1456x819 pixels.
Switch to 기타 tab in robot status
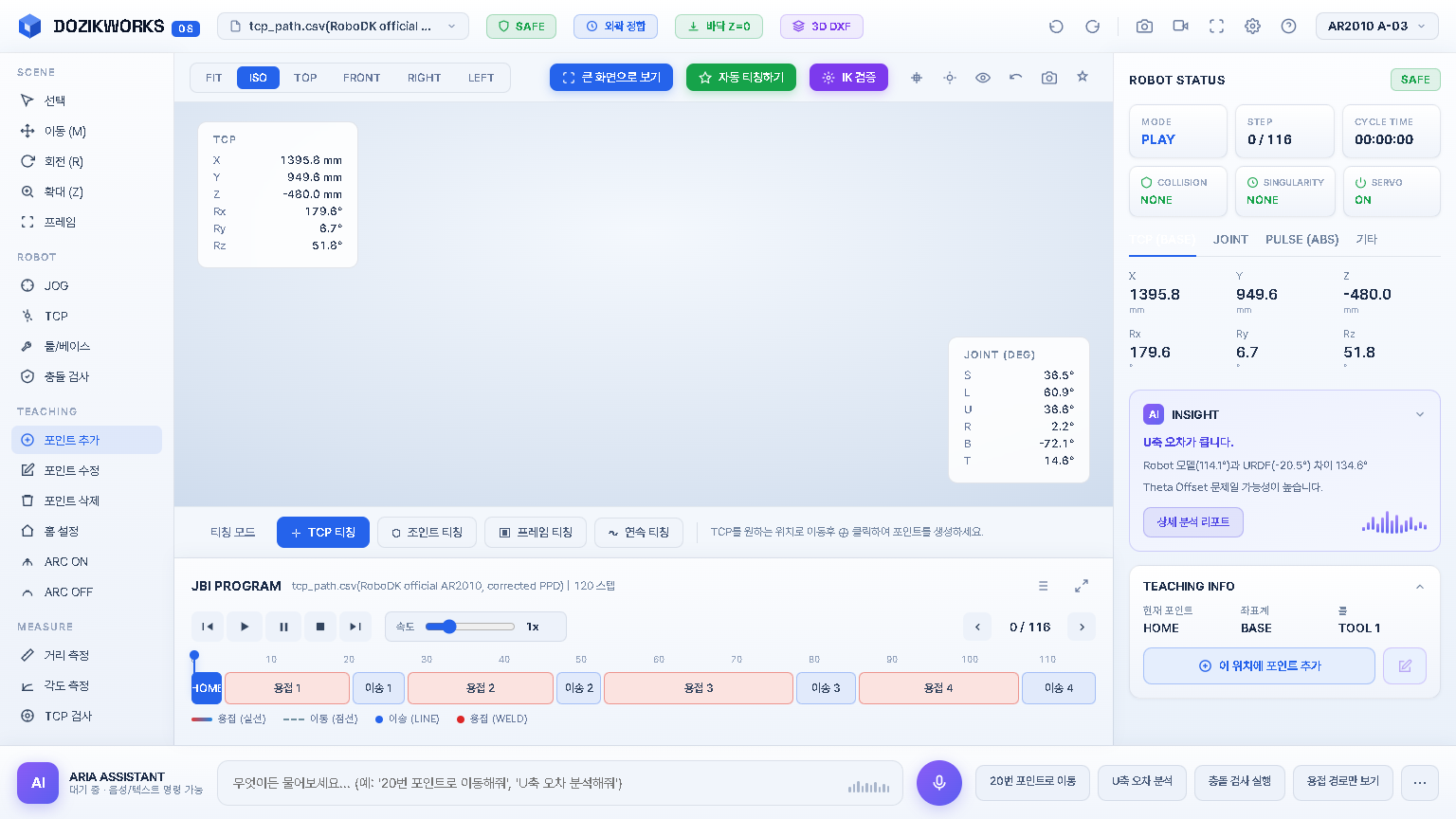pyautogui.click(x=1366, y=240)
